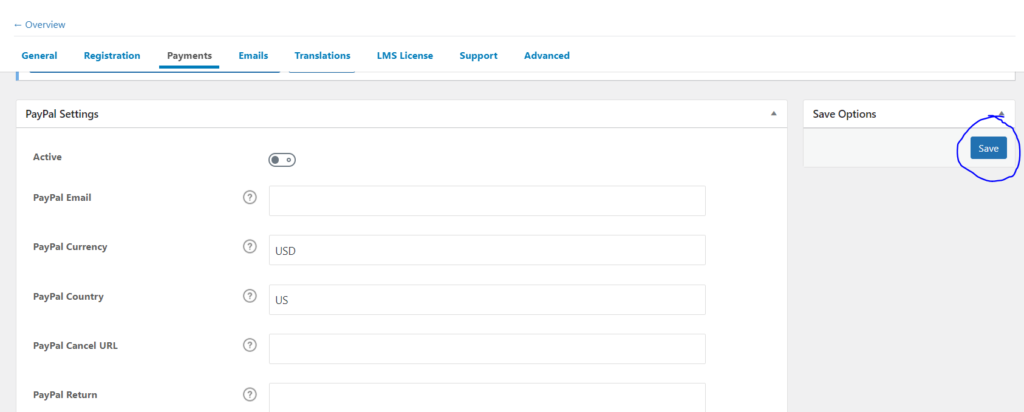Select the Payments tab
Screen dimensions: 1024x412
point(189,55)
